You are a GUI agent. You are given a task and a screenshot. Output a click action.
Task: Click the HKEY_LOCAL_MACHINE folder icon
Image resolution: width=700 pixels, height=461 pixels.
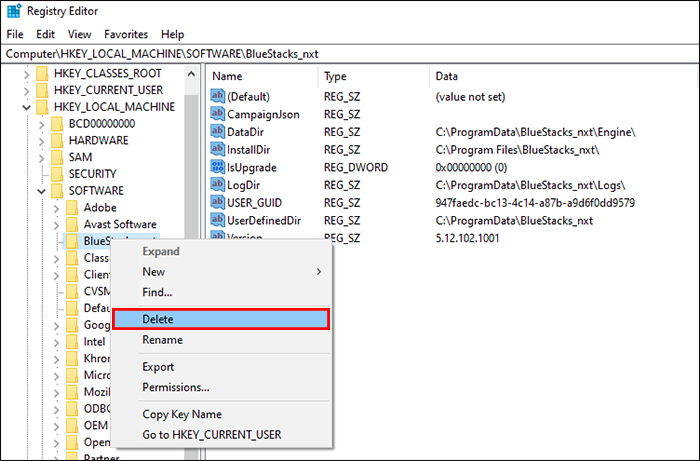tap(42, 107)
